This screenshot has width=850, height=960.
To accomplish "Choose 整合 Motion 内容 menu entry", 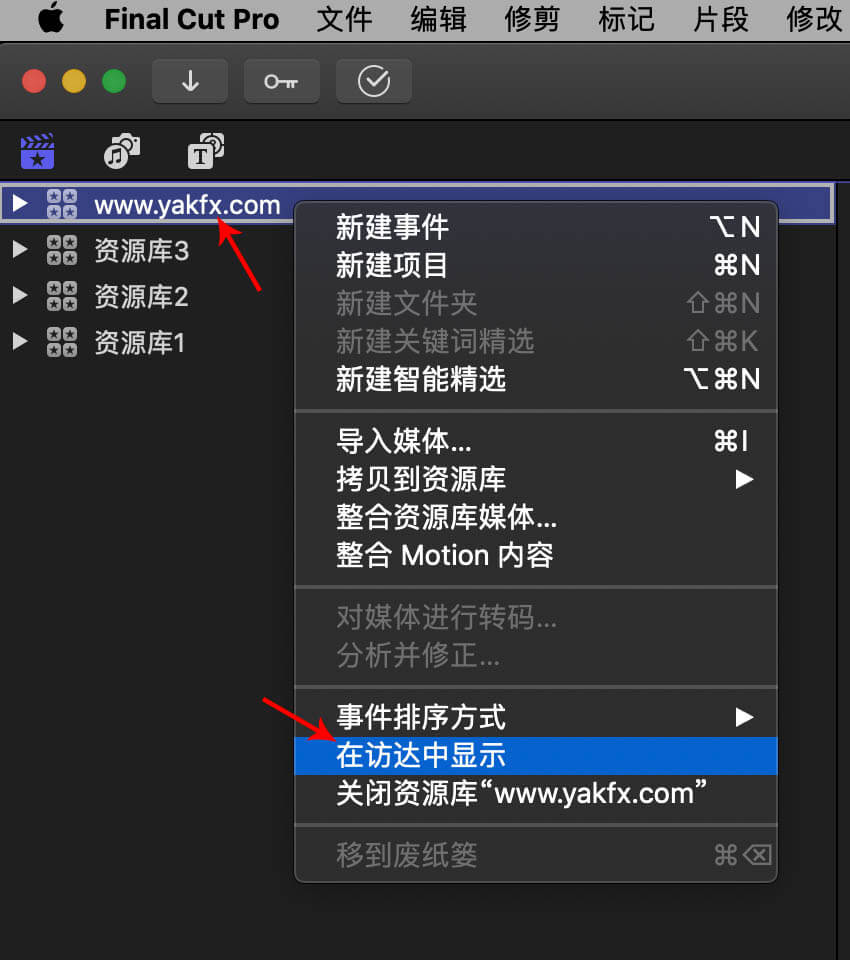I will [536, 555].
